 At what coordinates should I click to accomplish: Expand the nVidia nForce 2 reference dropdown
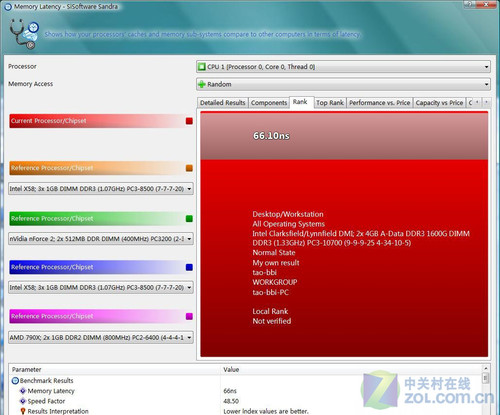[101, 239]
